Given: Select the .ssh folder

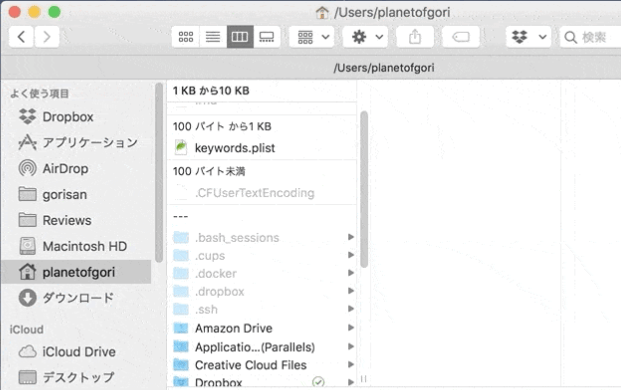Looking at the screenshot, I should (261, 309).
